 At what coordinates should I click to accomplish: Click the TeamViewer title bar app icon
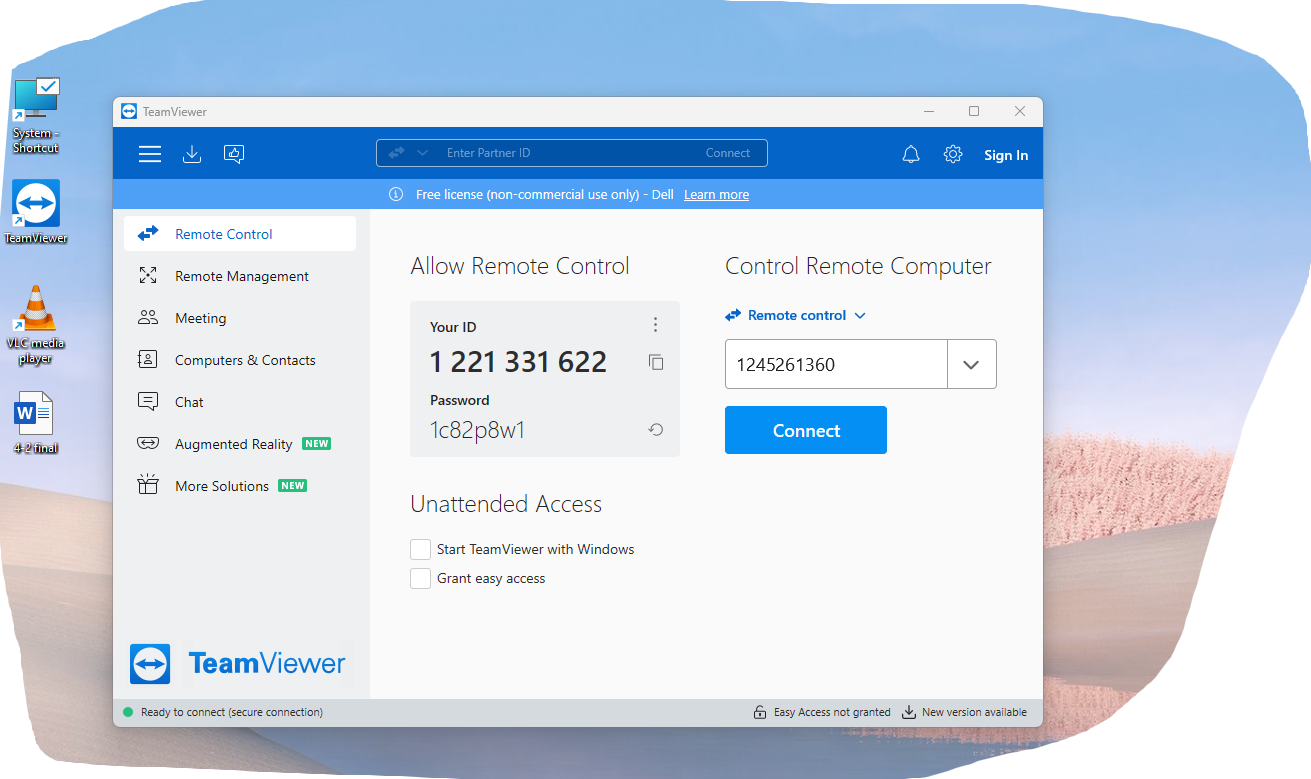pos(128,111)
